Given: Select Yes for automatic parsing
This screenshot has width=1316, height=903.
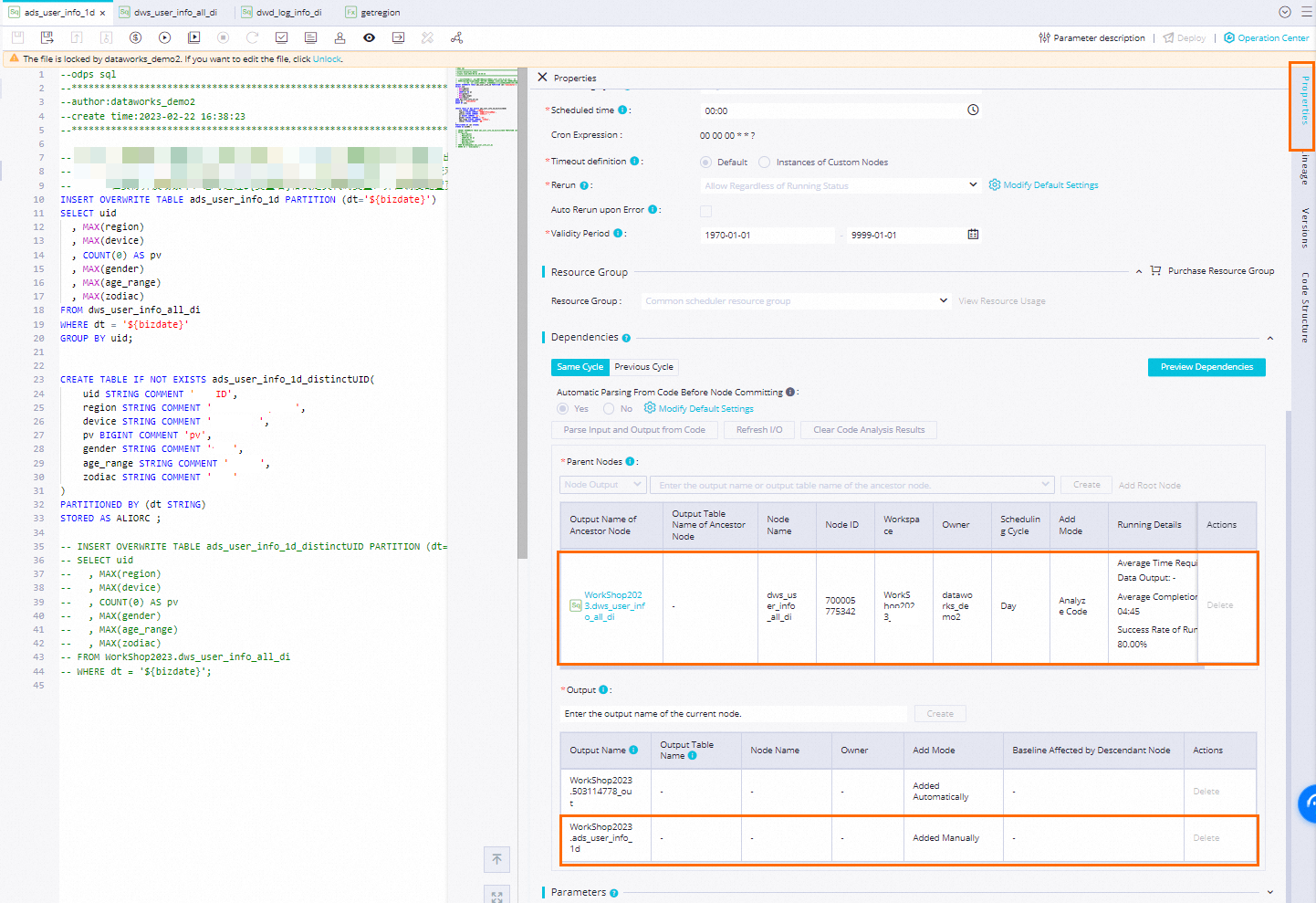Looking at the screenshot, I should tap(563, 409).
